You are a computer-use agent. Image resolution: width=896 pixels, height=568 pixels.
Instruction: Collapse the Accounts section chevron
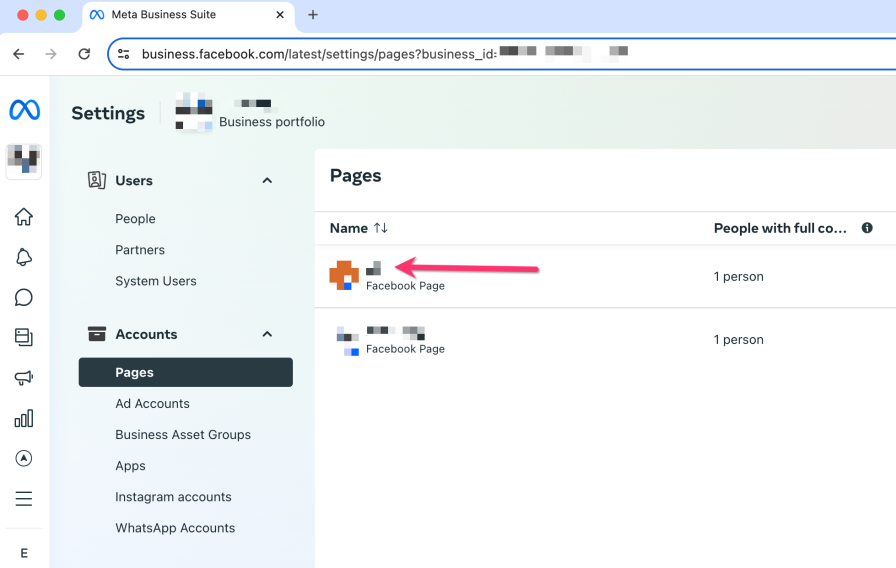267,334
